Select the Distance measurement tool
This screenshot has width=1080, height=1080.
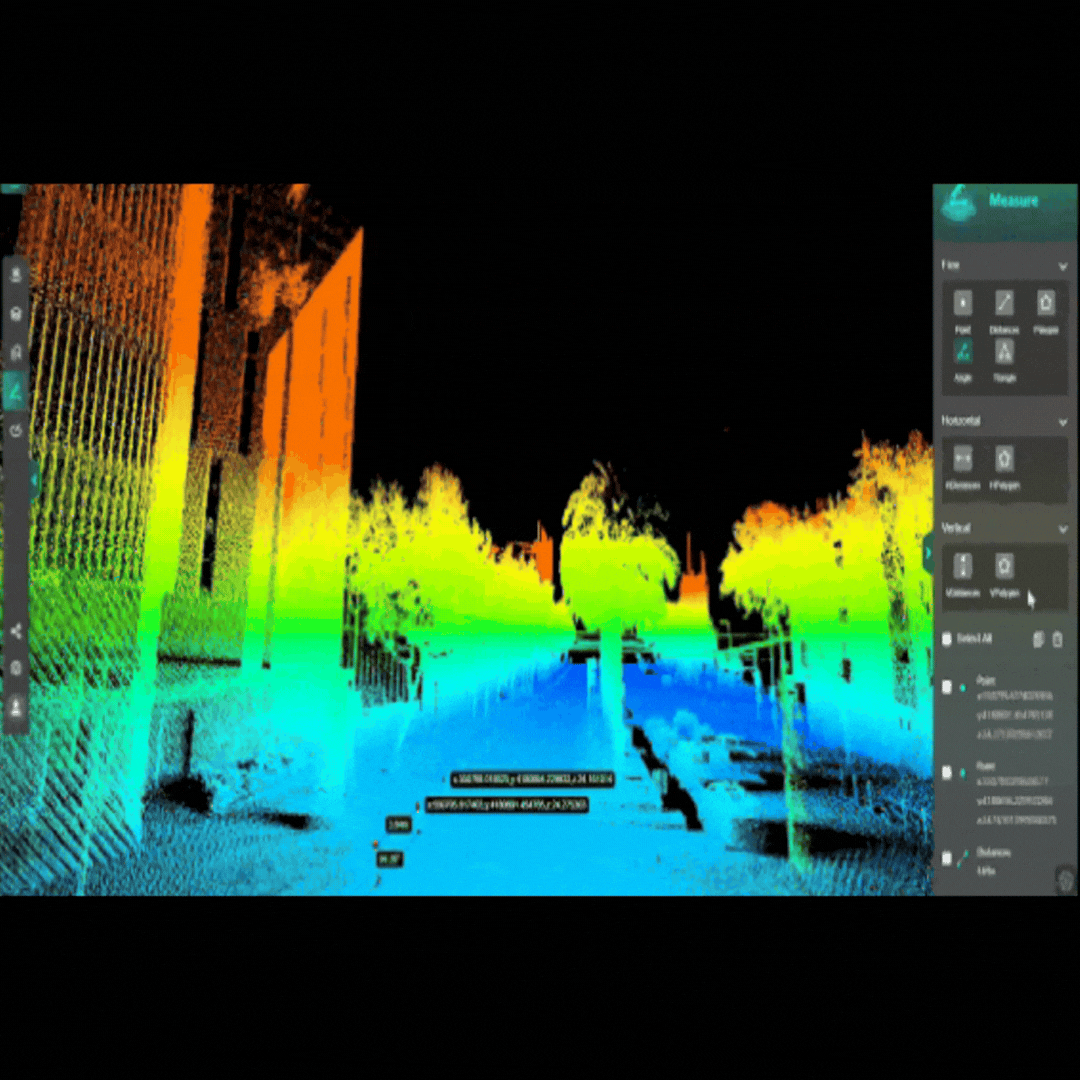(x=1004, y=304)
